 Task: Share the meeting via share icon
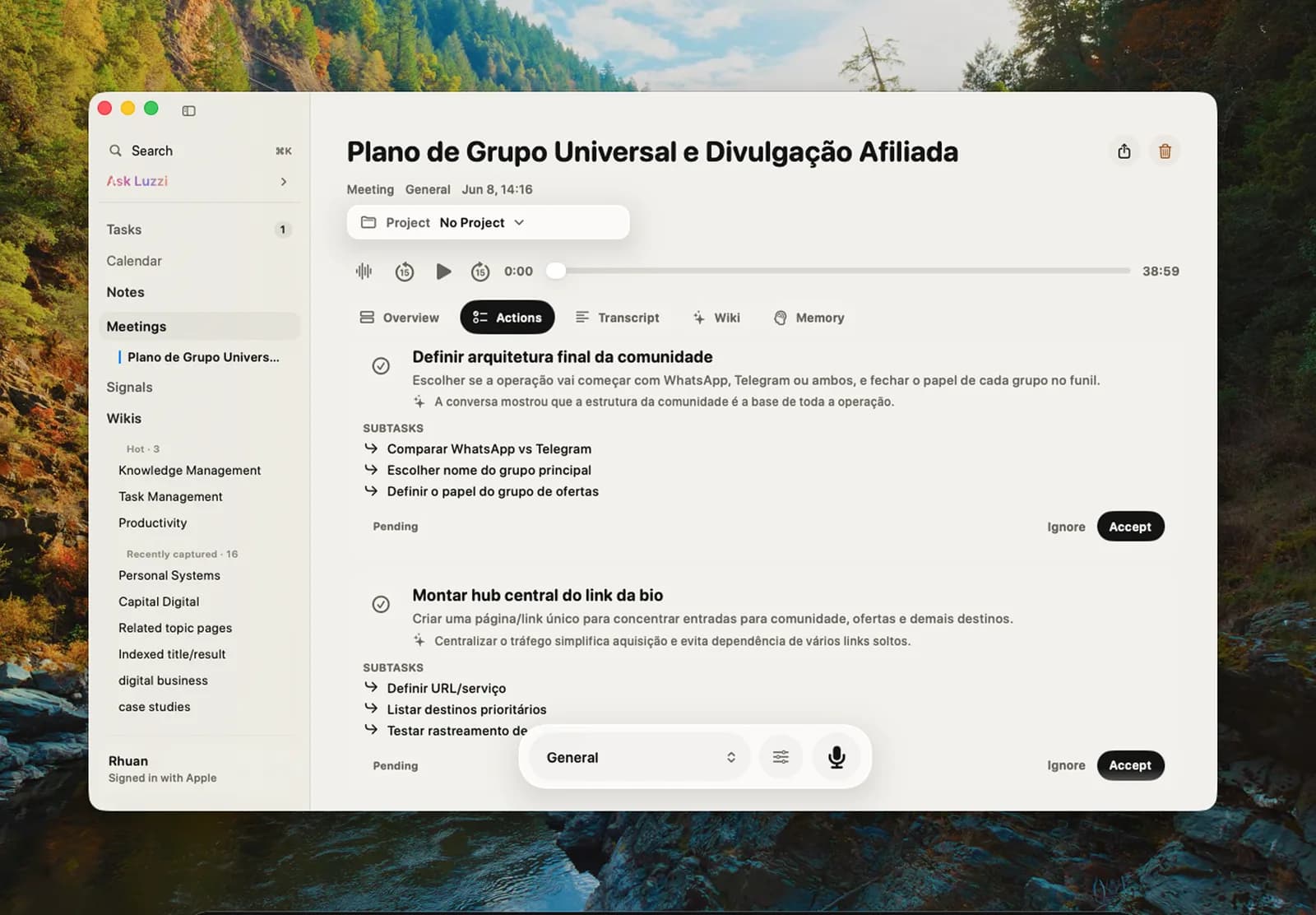click(x=1124, y=151)
